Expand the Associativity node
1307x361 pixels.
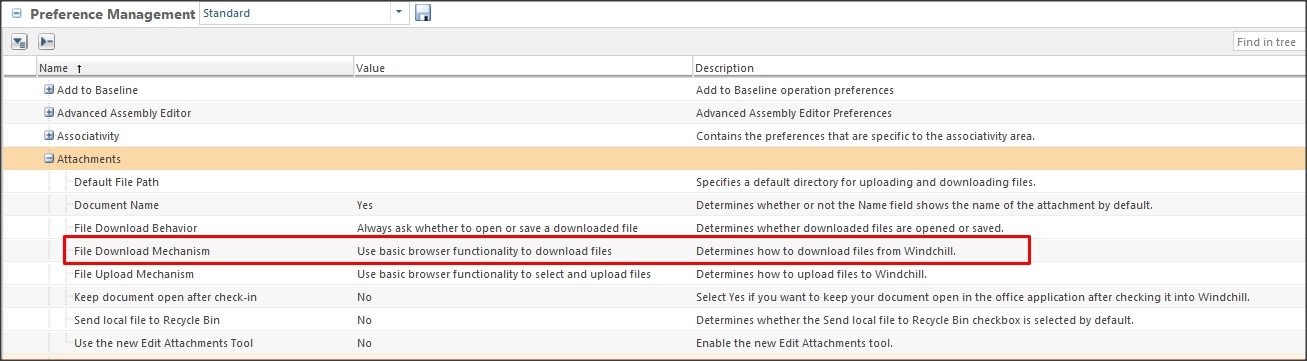[x=49, y=136]
